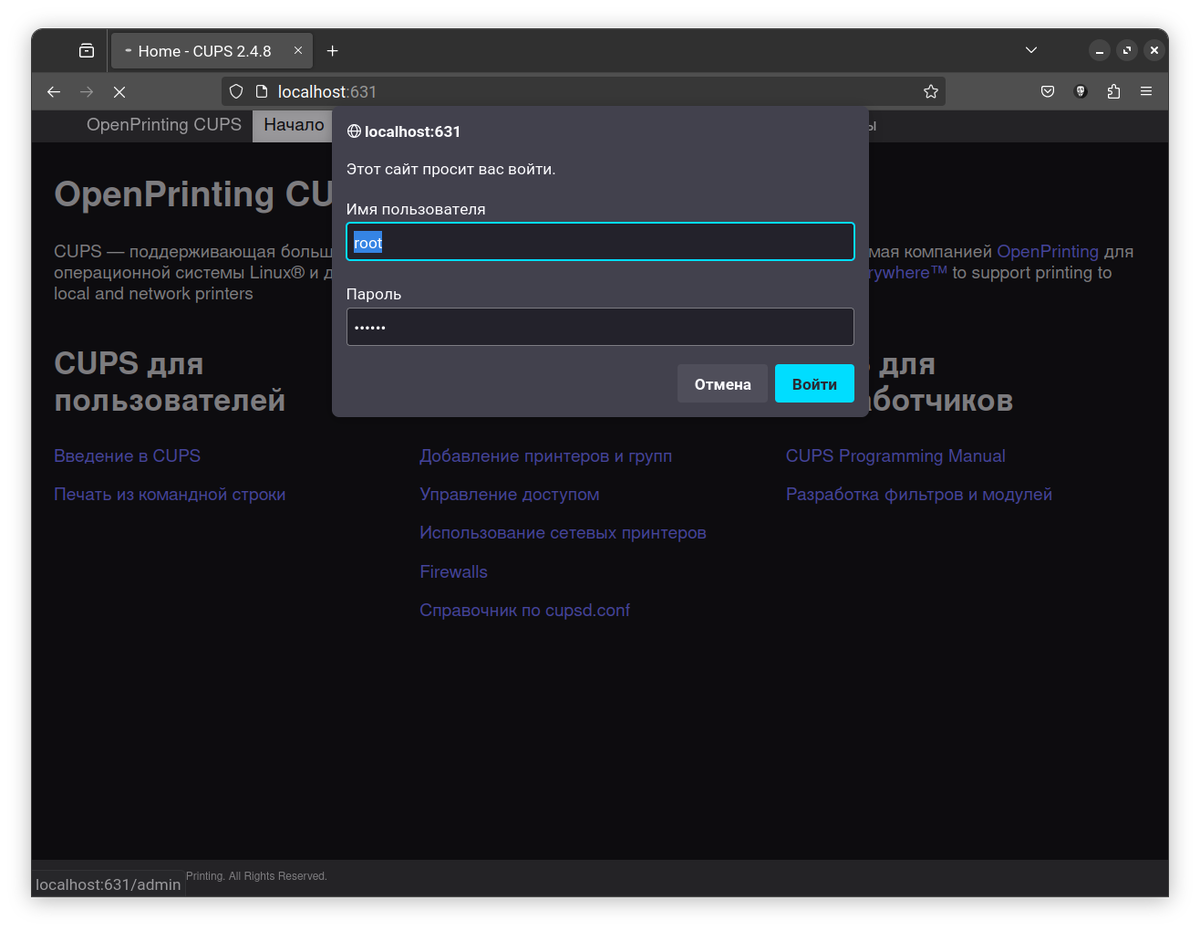Click the Войти button
Image resolution: width=1200 pixels, height=931 pixels.
click(814, 384)
